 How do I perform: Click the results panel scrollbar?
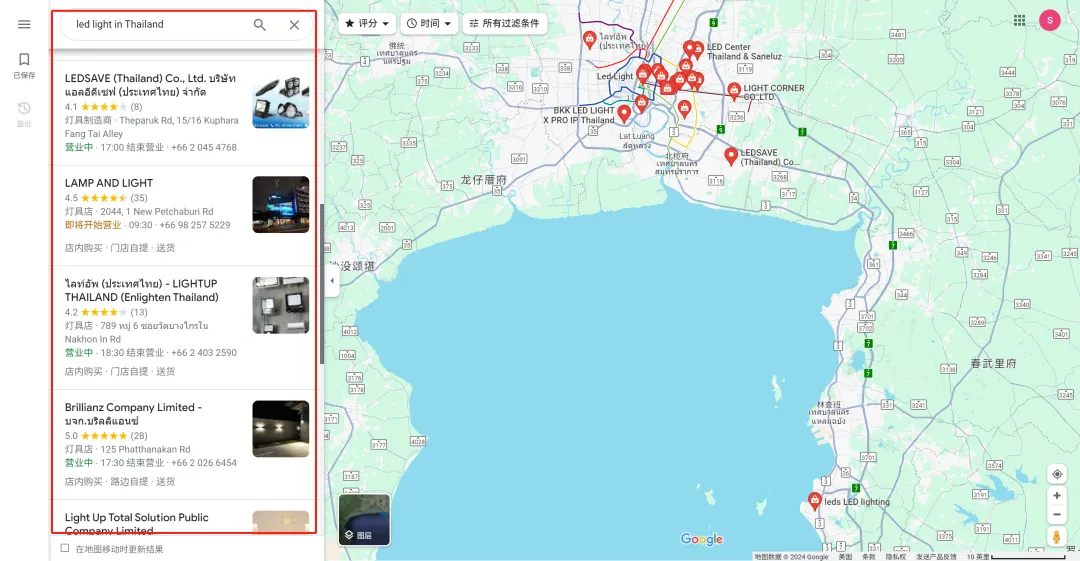coord(322,285)
